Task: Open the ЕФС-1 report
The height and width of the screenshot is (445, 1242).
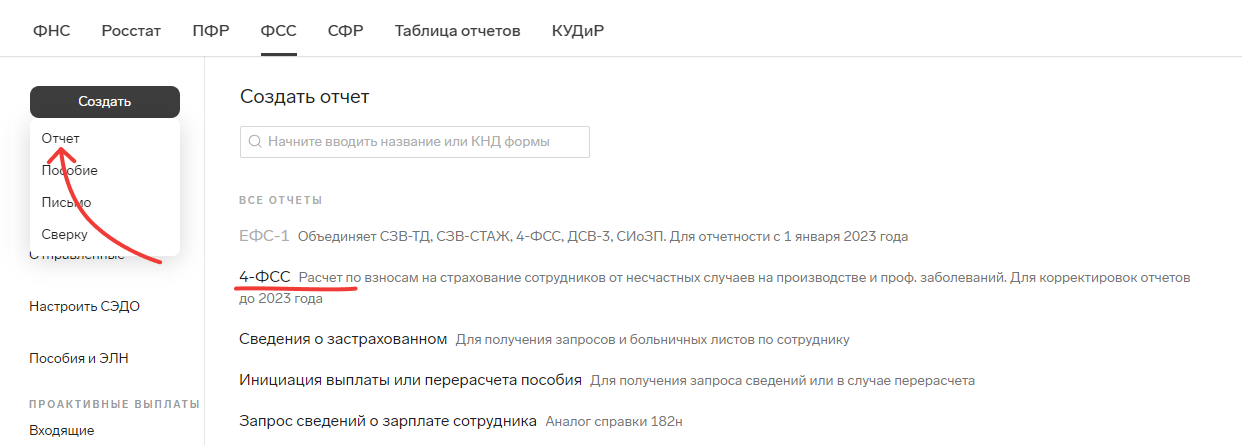Action: tap(264, 236)
